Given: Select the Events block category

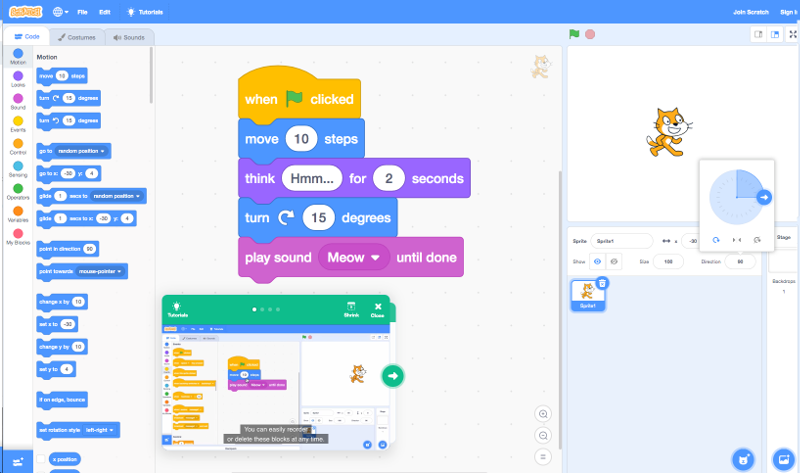Looking at the screenshot, I should pyautogui.click(x=18, y=123).
